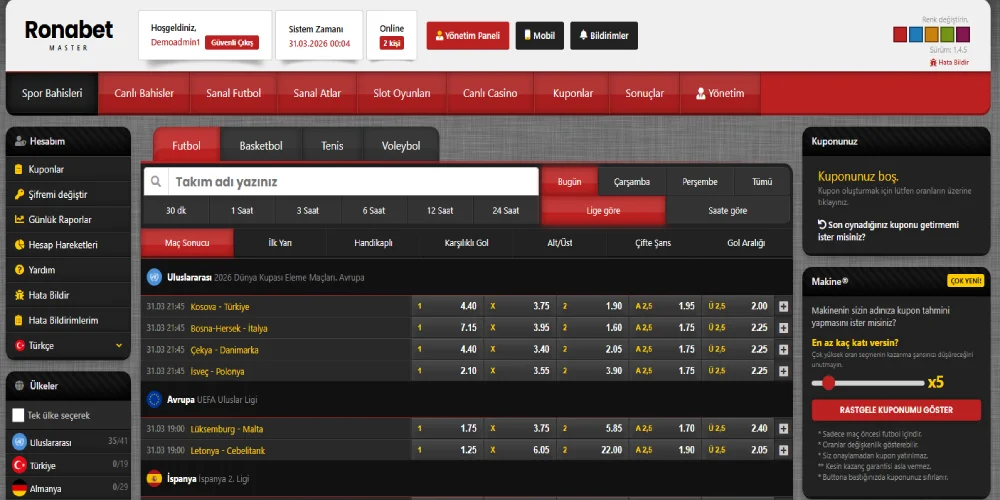Screen dimensions: 1000x500
Task: Click the search magnifier icon
Action: click(156, 182)
